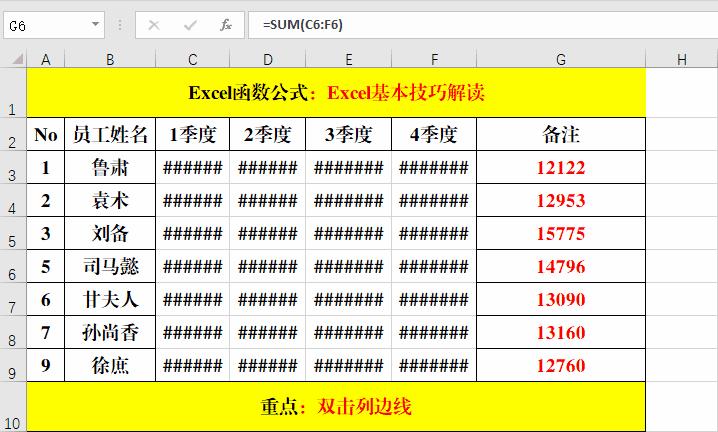Screen dimensions: 718x432
Task: Expand the Name Box dropdown arrow
Action: [95, 24]
